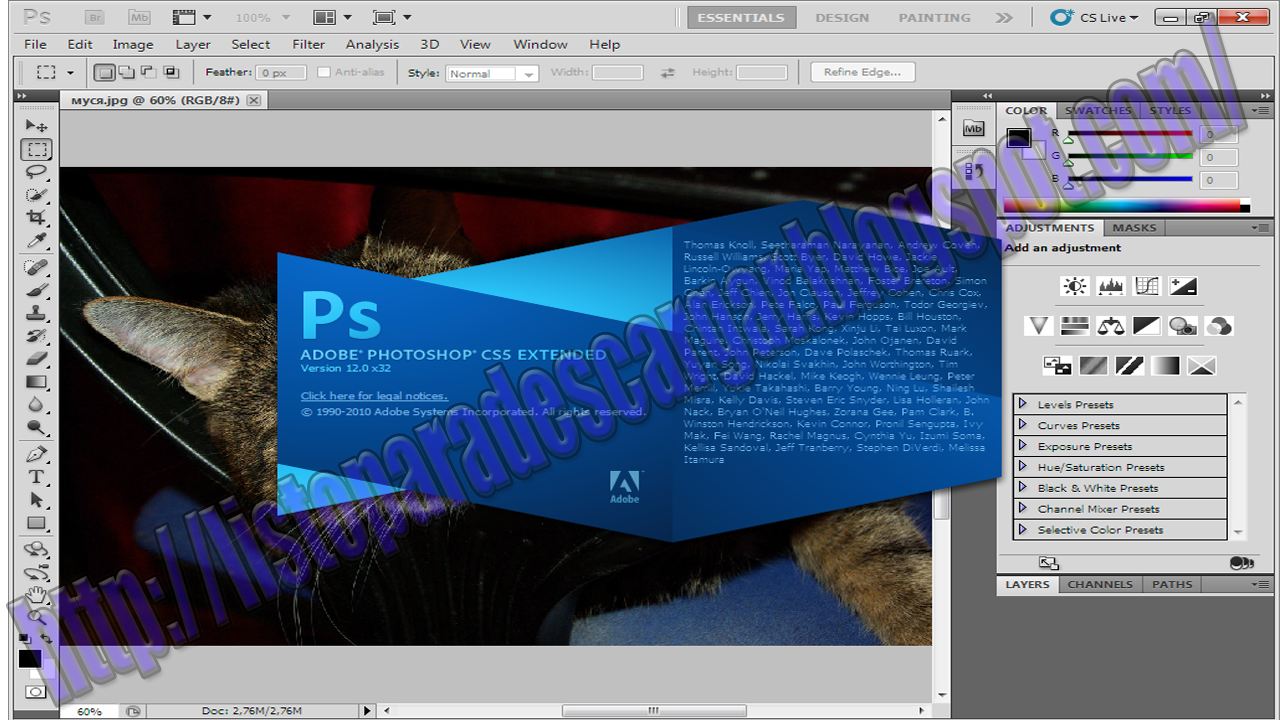Open the Filter menu
The image size is (1280, 720).
point(309,44)
